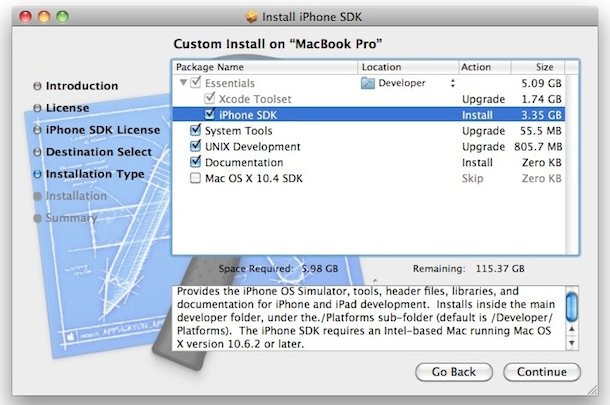Uncheck the System Tools checkbox
Viewport: 610px width, 405px height.
[x=196, y=130]
